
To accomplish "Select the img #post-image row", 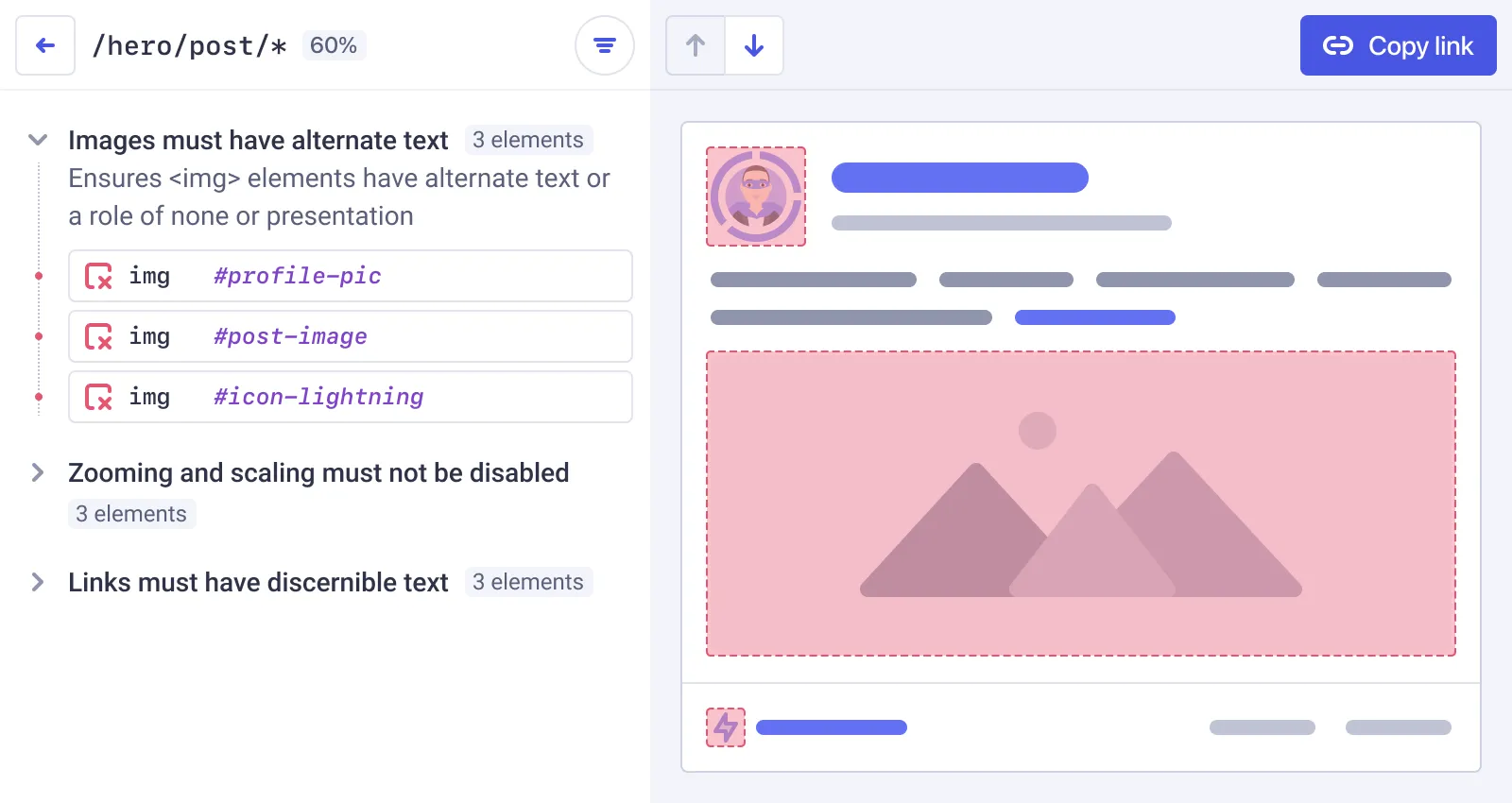I will (350, 336).
